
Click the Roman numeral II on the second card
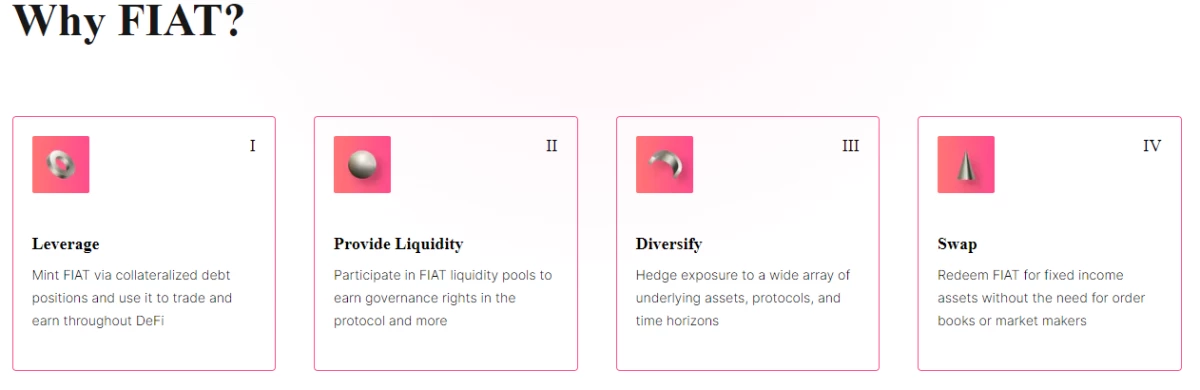pos(552,146)
